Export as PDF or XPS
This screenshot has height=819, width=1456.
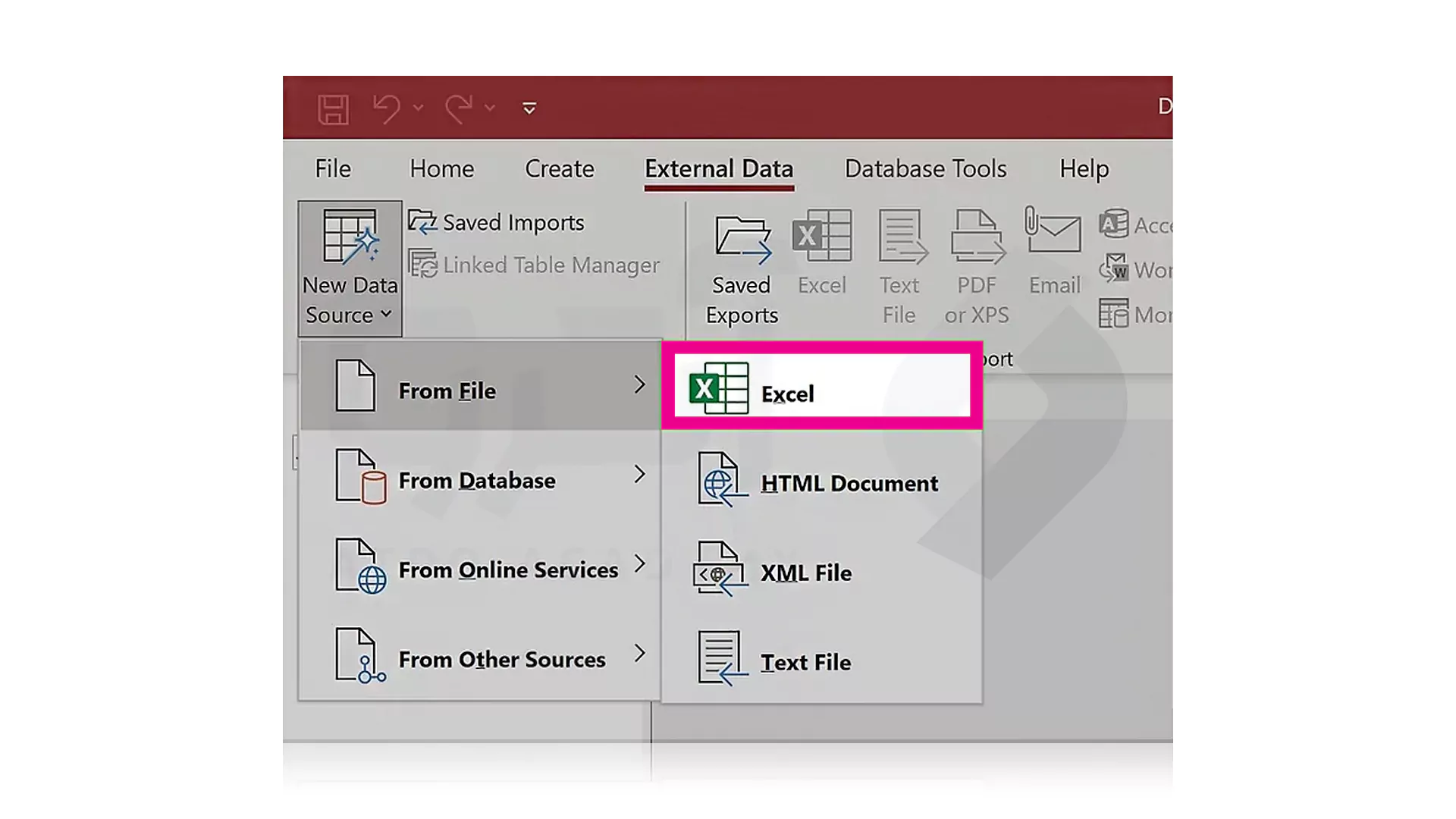[977, 237]
